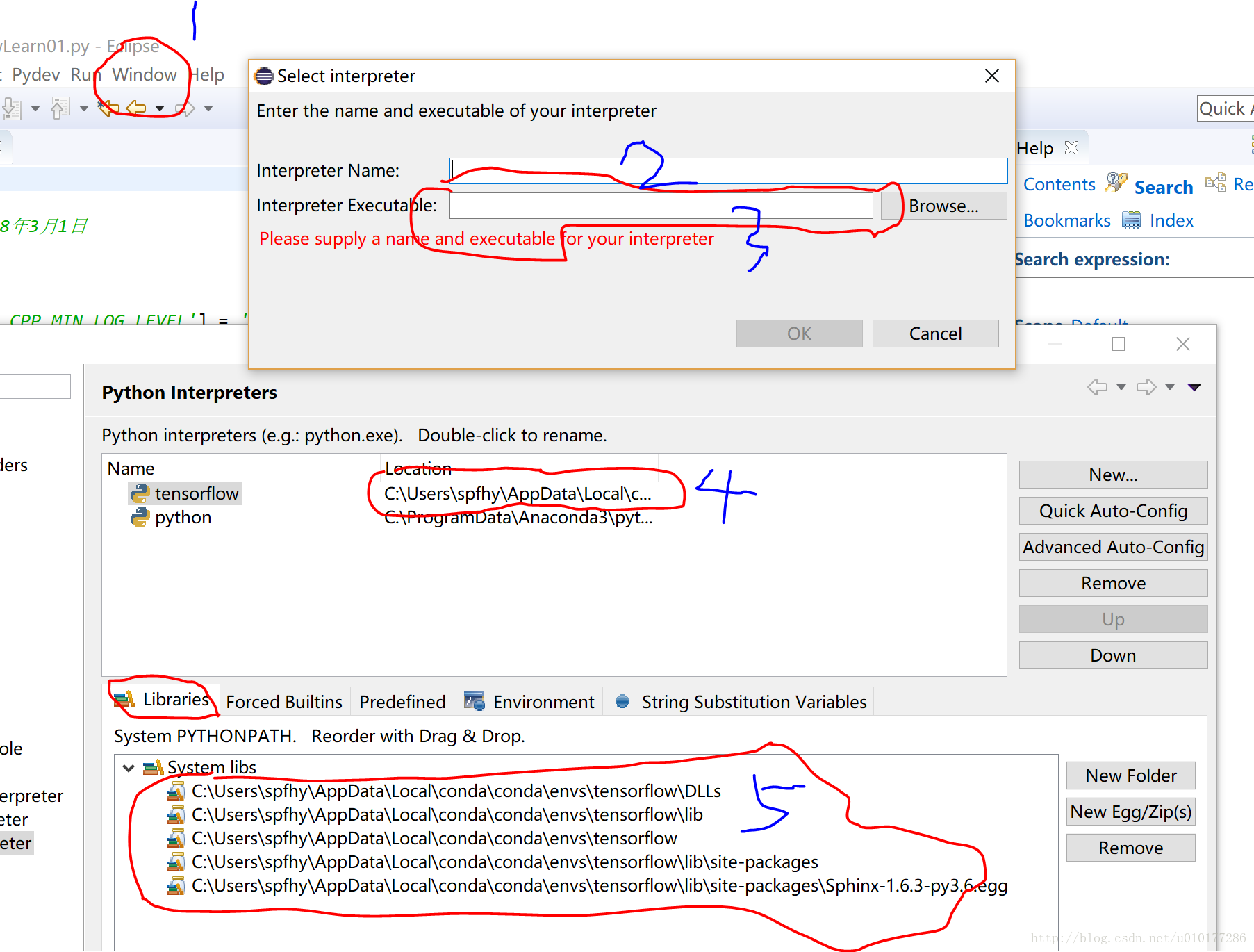Click the Libraries tab icon
The width and height of the screenshot is (1254, 952).
124,700
